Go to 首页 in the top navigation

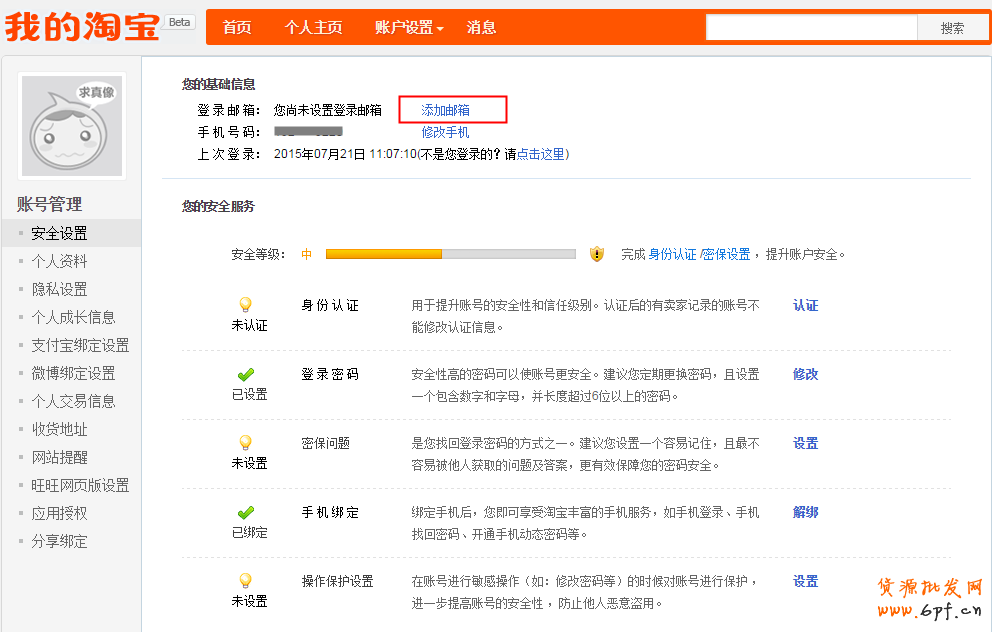(x=237, y=28)
